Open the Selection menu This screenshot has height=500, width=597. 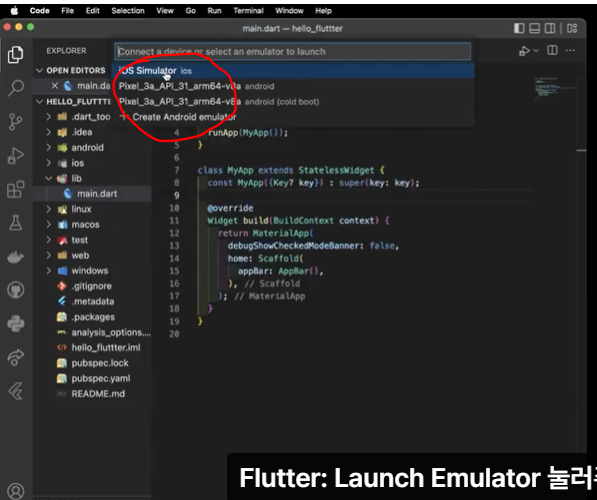[x=128, y=11]
